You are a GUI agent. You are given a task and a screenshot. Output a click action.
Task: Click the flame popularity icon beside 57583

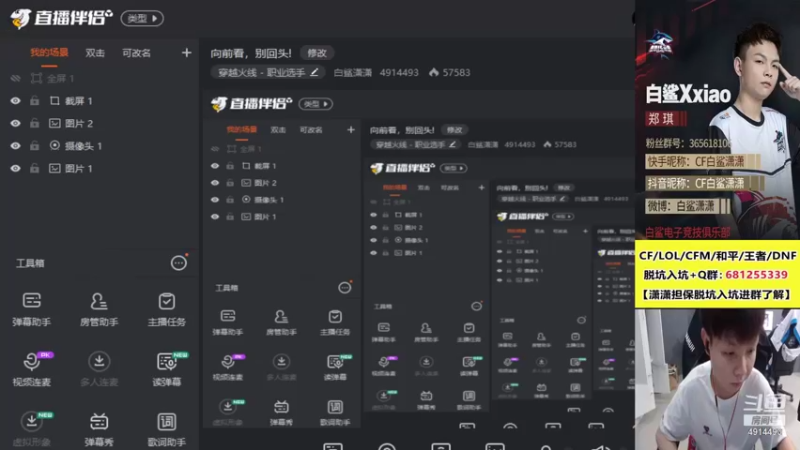[434, 72]
